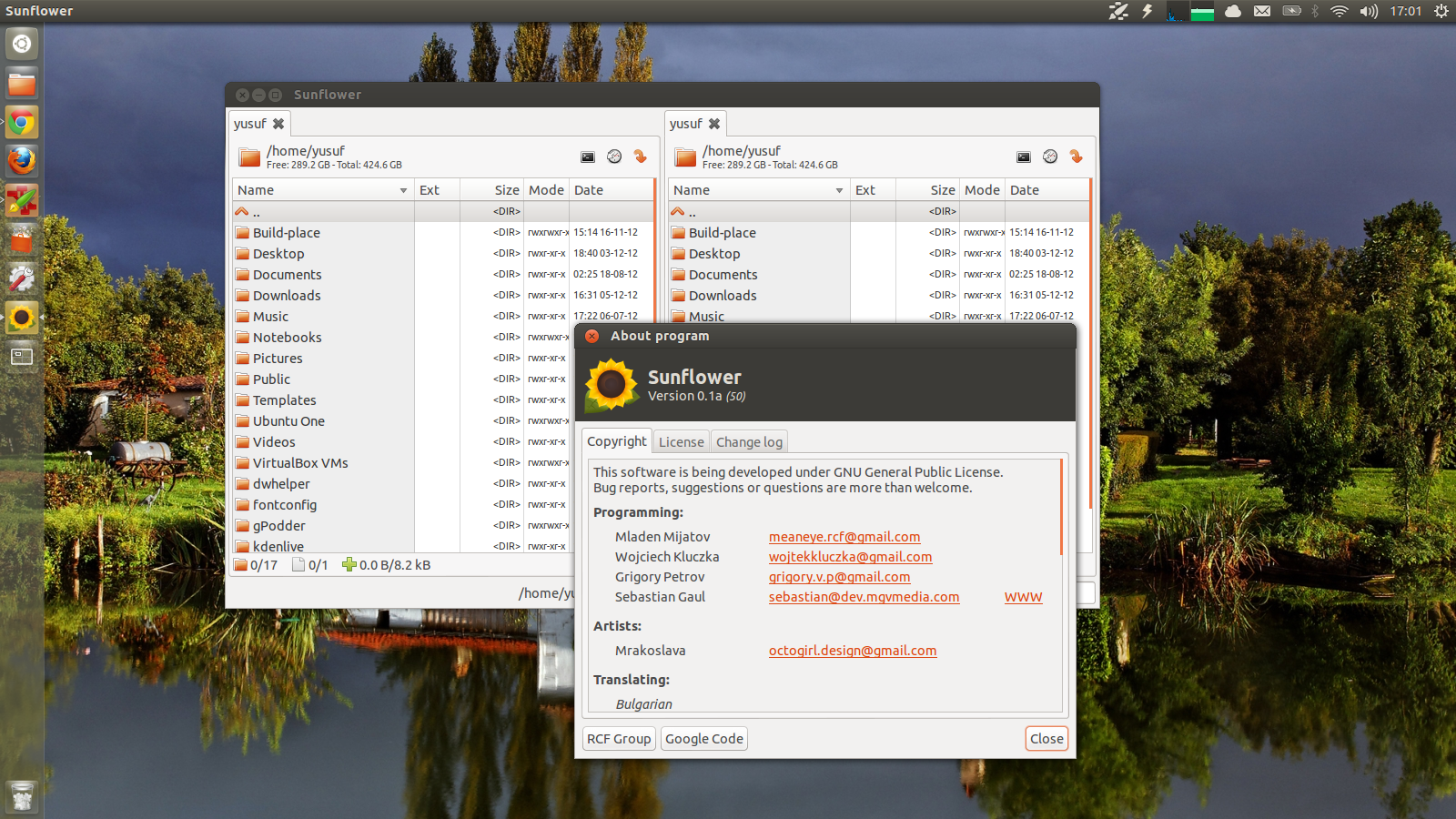Launch the Files manager from the launcher
Viewport: 1456px width, 819px height.
click(x=22, y=84)
